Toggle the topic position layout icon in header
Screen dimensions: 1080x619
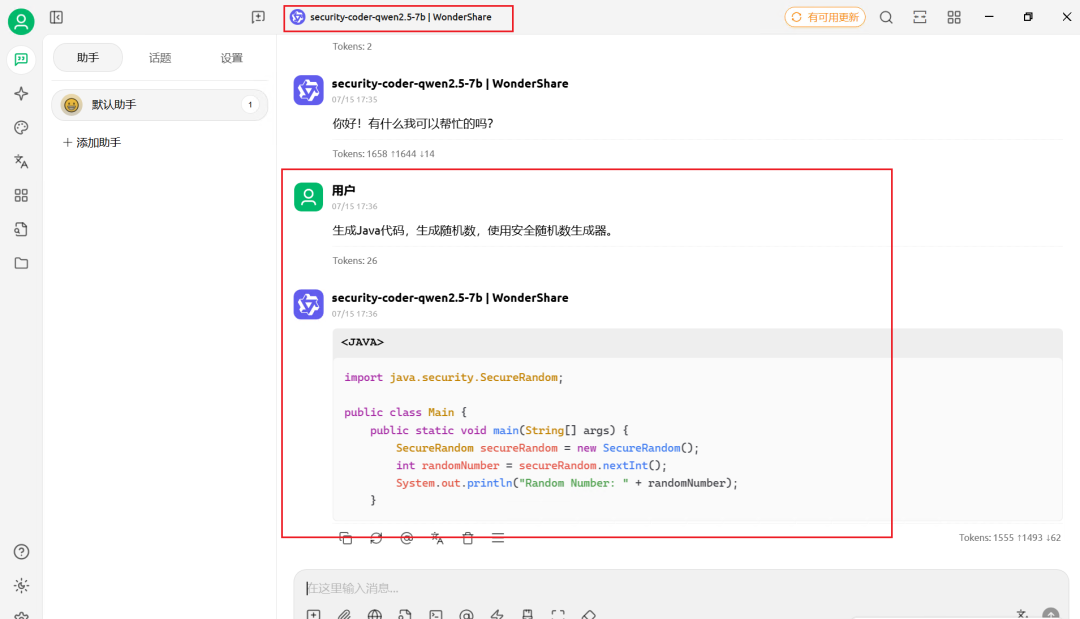[920, 17]
